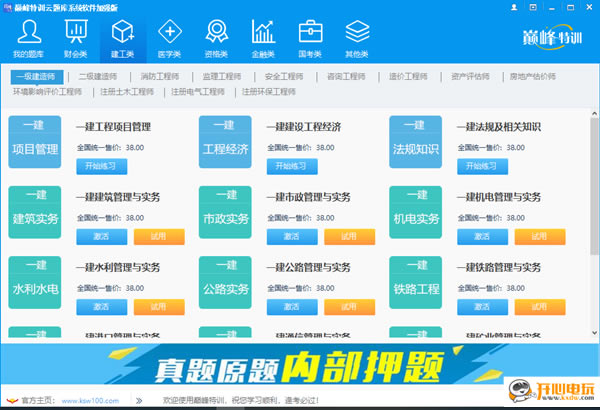Screen dimensions: 600x410
Task: Switch to the 二级建造师 tab
Action: pos(98,77)
